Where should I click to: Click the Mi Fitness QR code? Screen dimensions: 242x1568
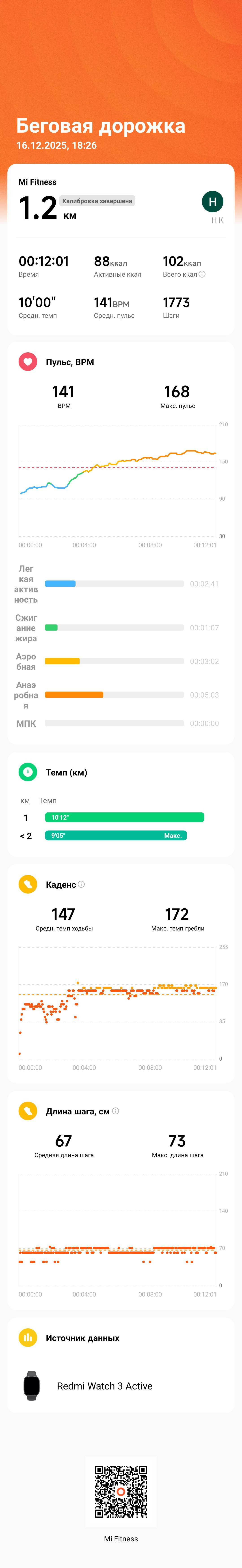tap(121, 1491)
